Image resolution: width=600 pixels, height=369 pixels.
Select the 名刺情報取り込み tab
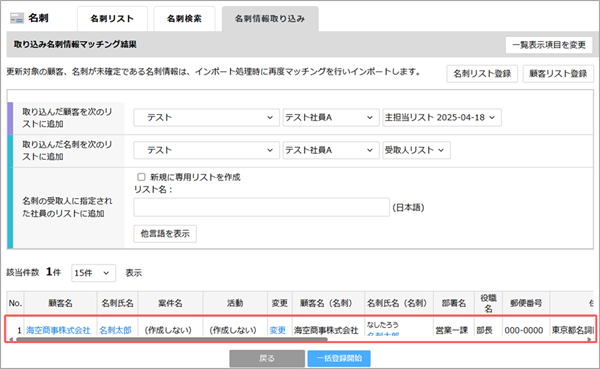point(270,19)
